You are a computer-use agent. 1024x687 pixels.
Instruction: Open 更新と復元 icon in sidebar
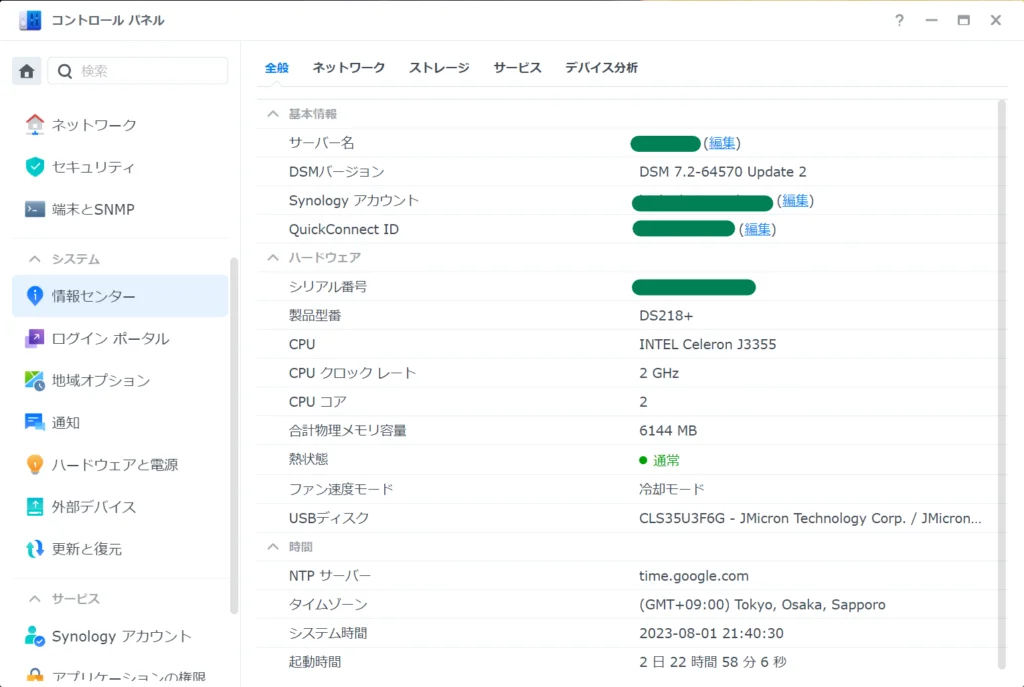click(35, 549)
